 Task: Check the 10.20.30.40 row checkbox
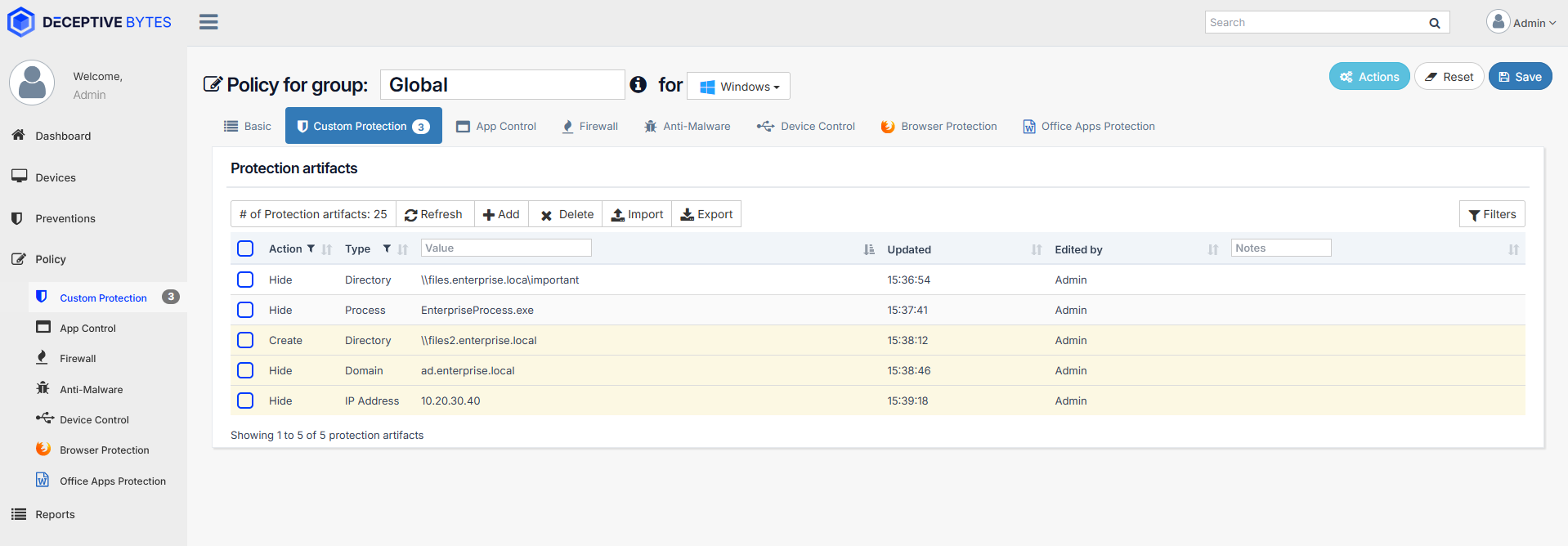[245, 401]
